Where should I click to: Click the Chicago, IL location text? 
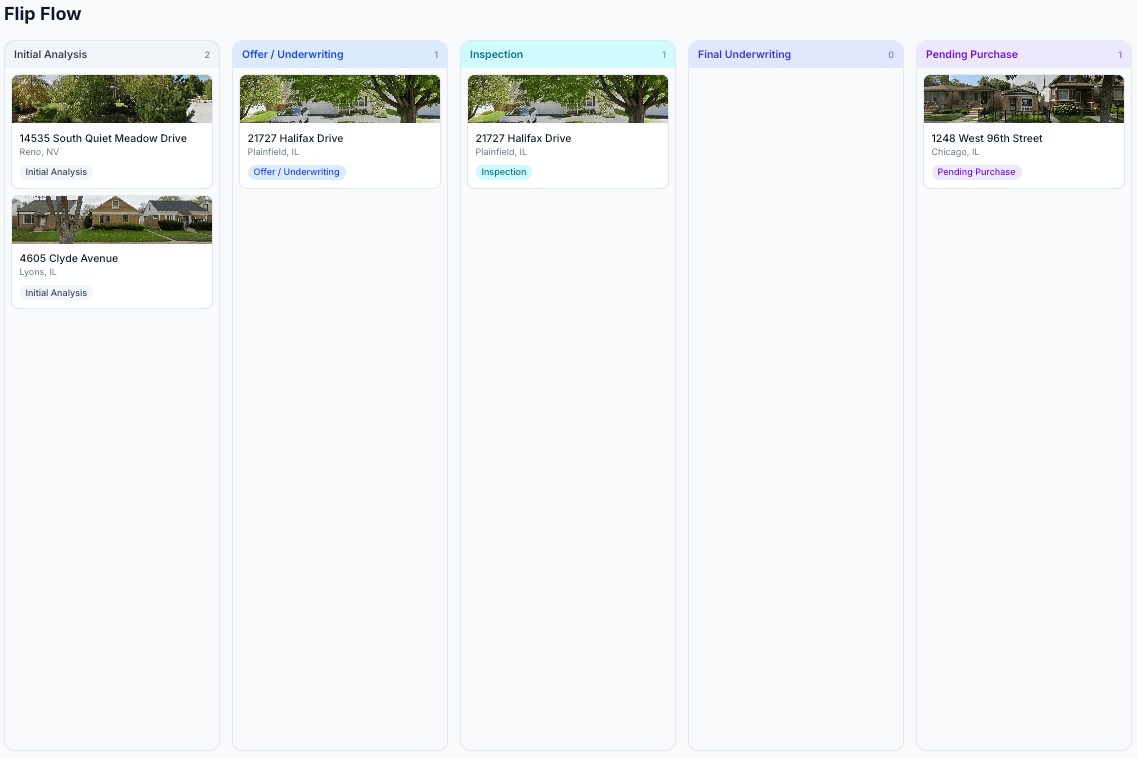(x=955, y=152)
